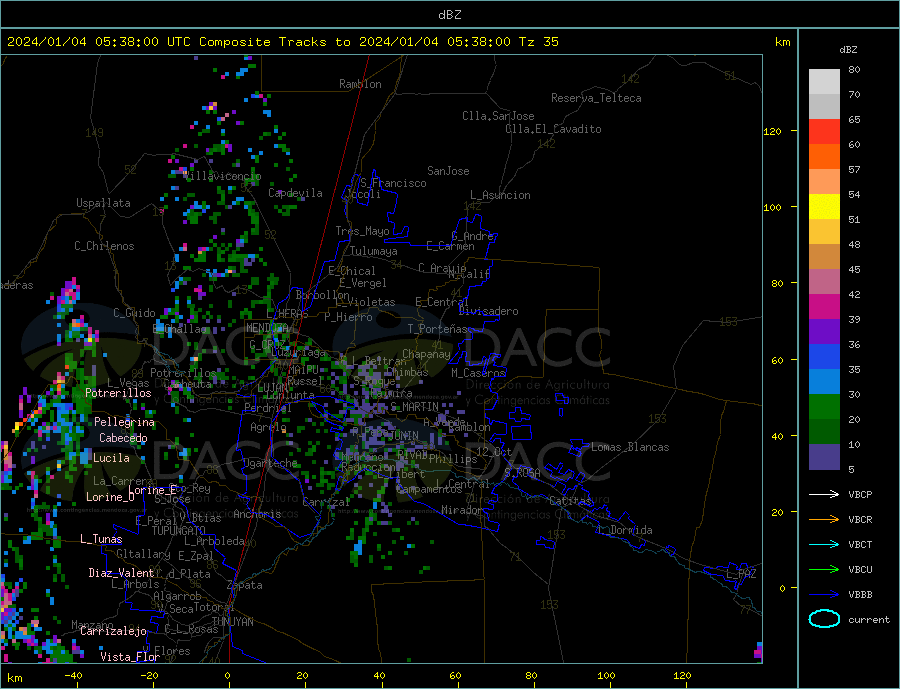Click the blue VBBB arrow in legend
Screen dimensions: 900x689
[824, 594]
